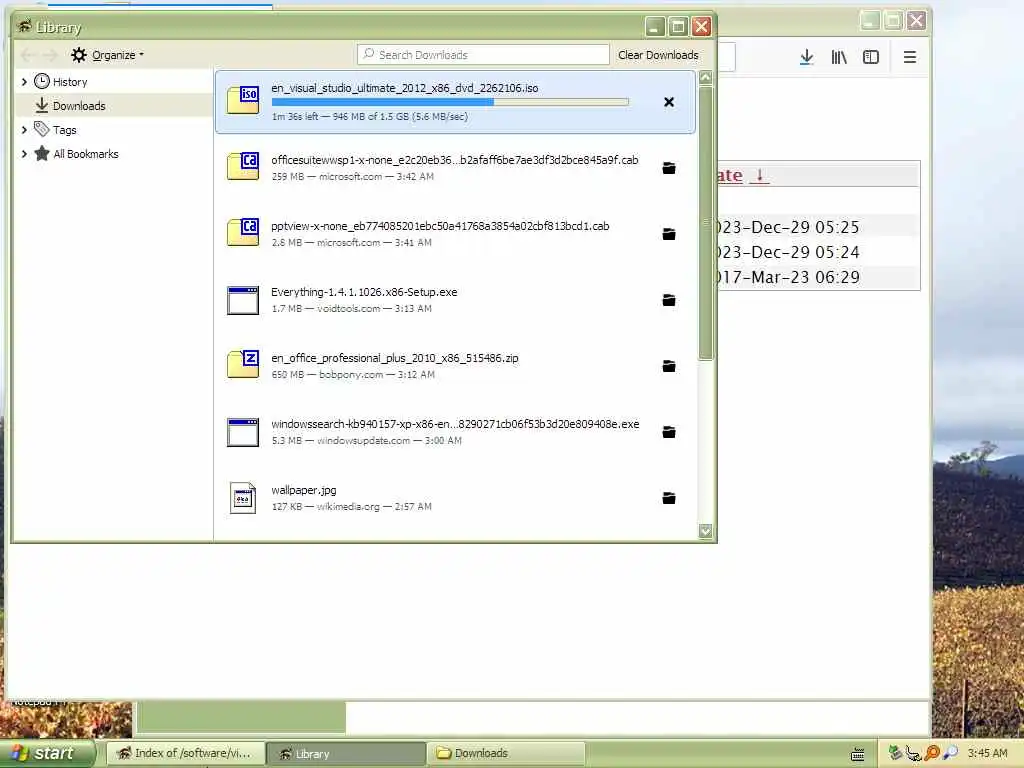Screen dimensions: 1024x768
Task: Select All Bookmarks in Library sidebar
Action: [x=86, y=154]
